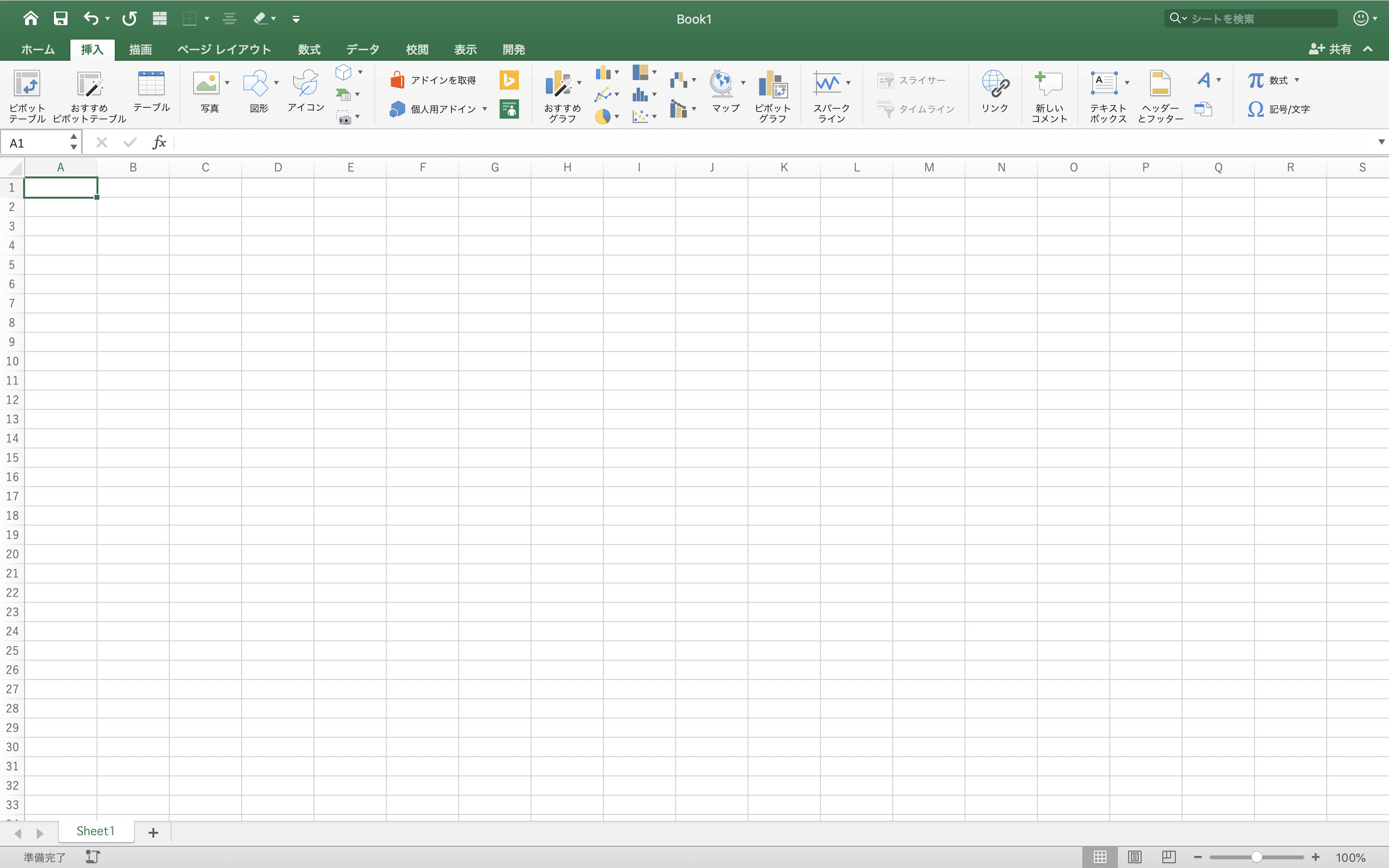Image resolution: width=1389 pixels, height=868 pixels.
Task: Open the 写真 dropdown arrow
Action: click(227, 83)
